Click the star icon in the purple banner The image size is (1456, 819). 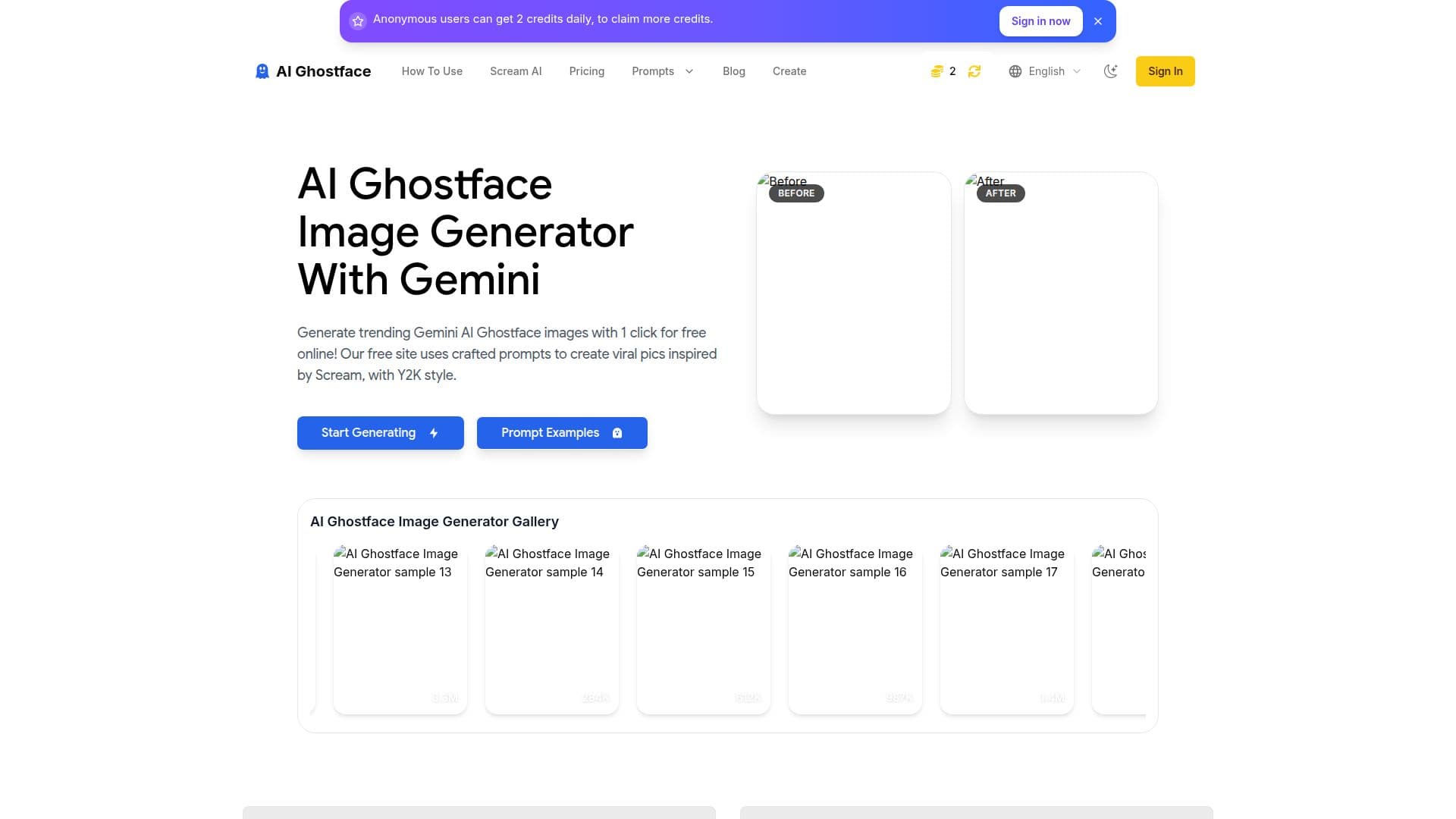[x=358, y=20]
